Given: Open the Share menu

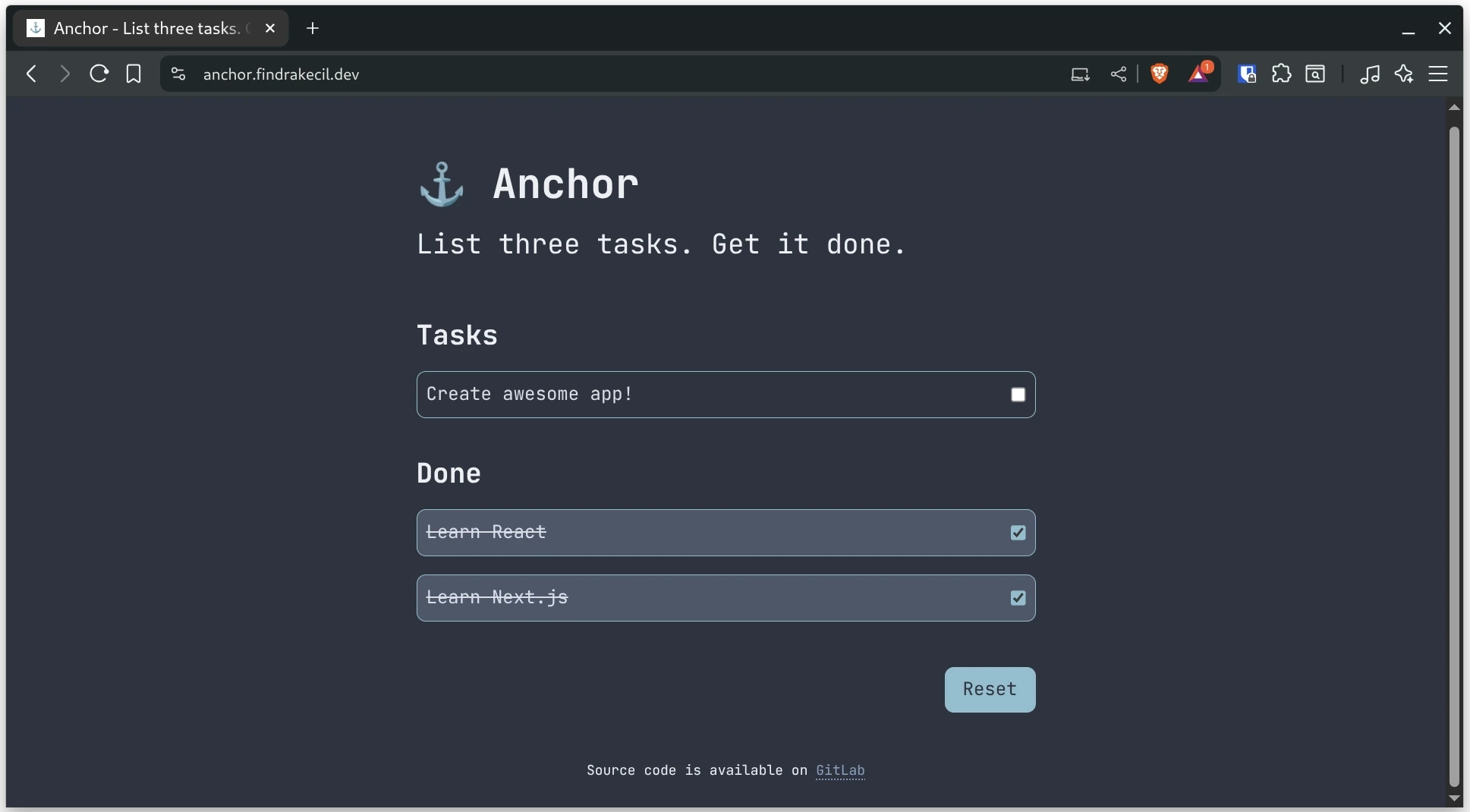Looking at the screenshot, I should point(1119,74).
